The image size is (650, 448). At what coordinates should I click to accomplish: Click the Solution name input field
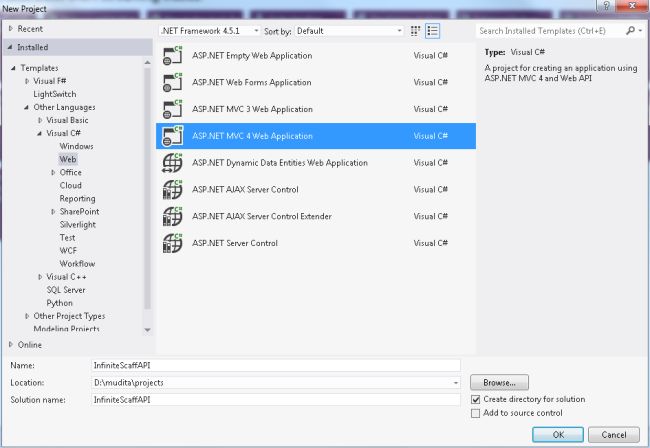276,400
